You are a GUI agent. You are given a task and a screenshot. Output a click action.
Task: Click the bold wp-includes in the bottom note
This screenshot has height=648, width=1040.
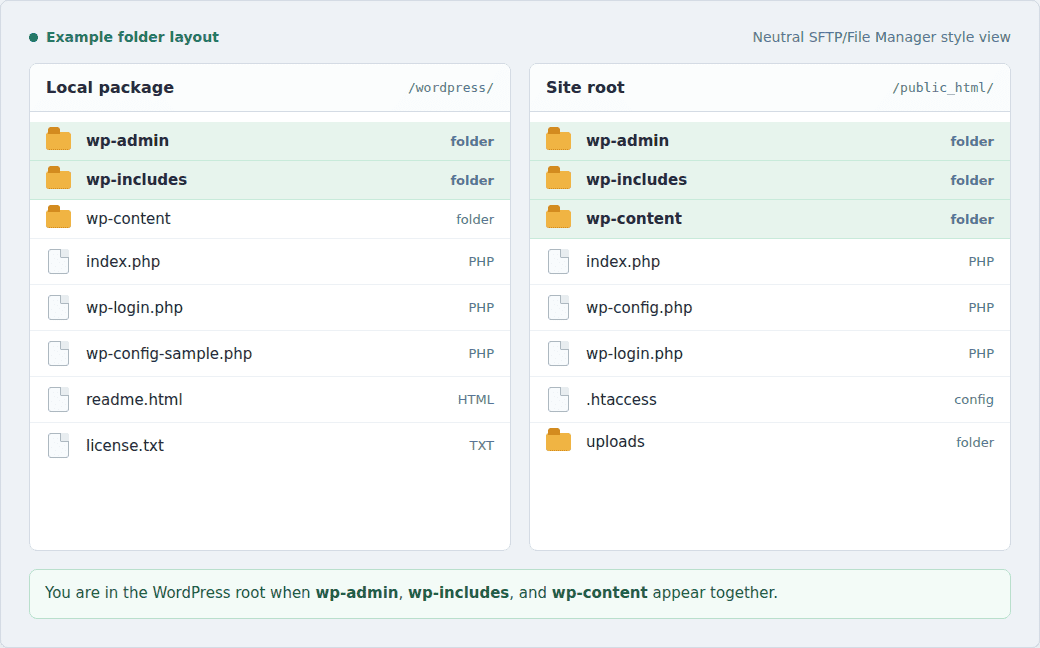coord(458,592)
